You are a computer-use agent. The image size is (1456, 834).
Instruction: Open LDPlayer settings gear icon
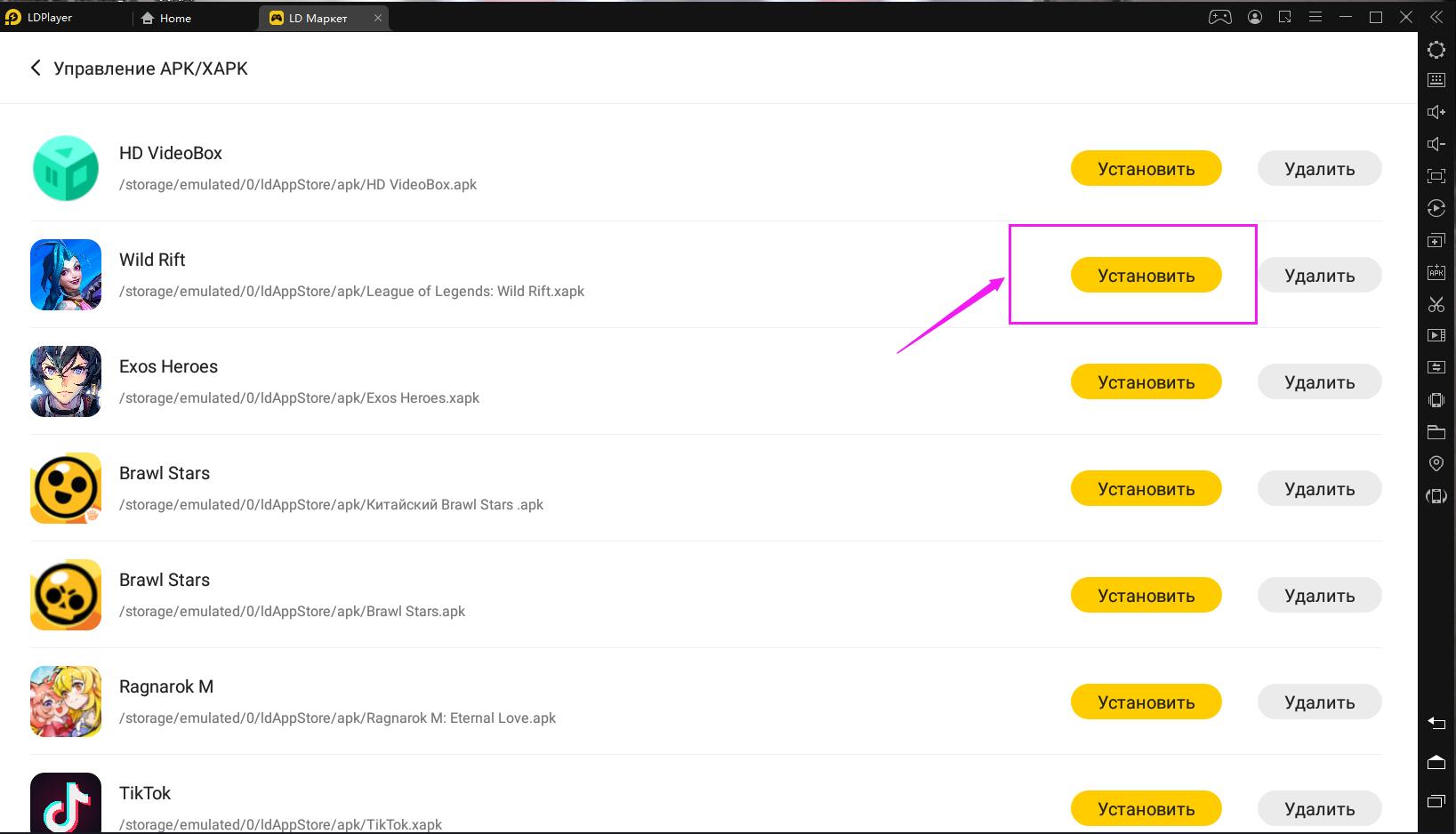pos(1436,50)
